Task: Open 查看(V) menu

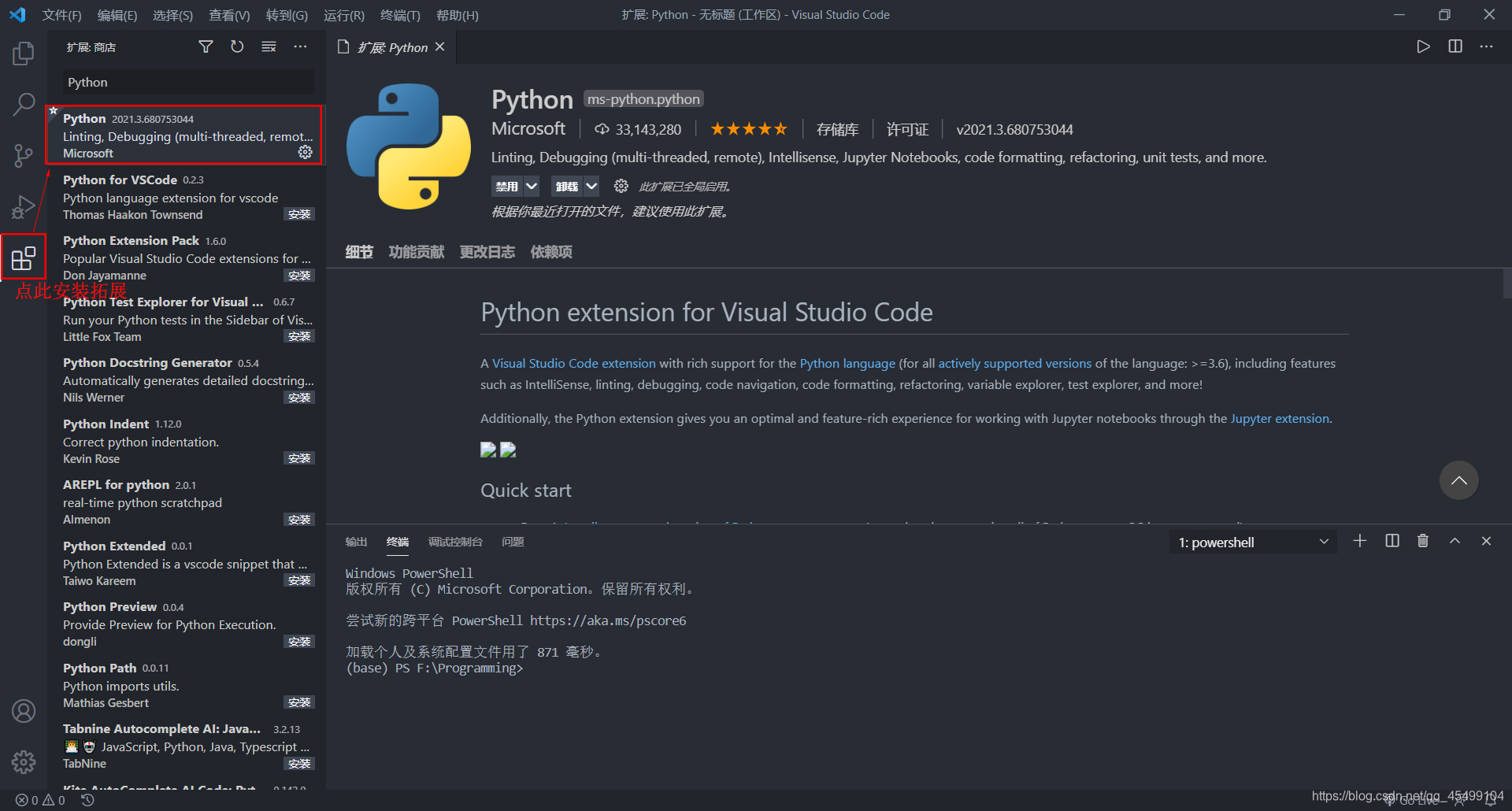Action: tap(229, 15)
